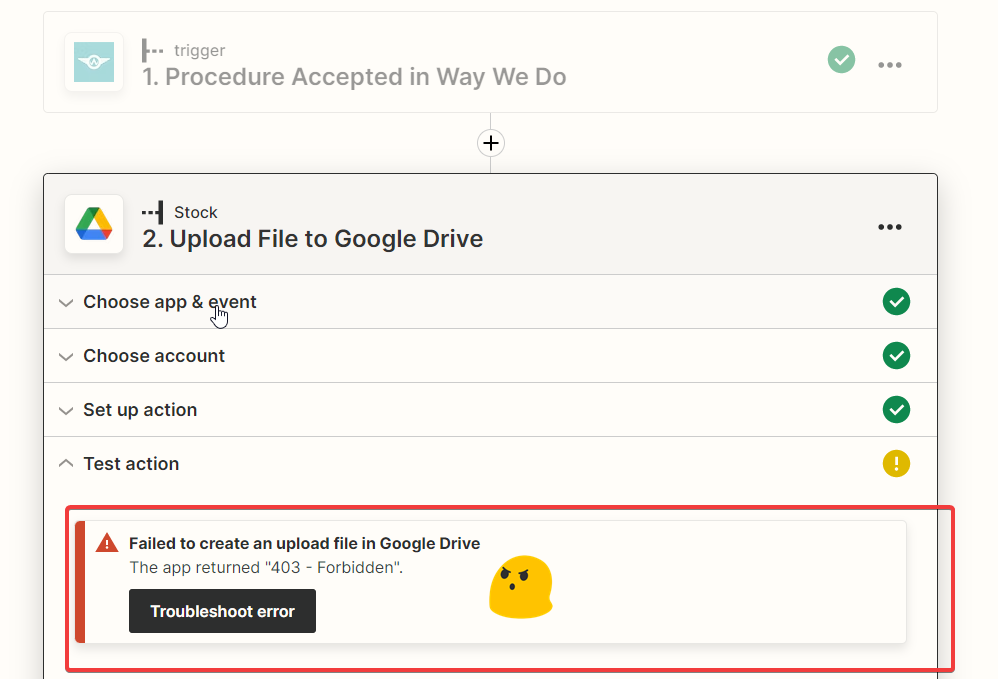This screenshot has height=679, width=998.
Task: Click the Way We Do app icon
Action: [94, 62]
